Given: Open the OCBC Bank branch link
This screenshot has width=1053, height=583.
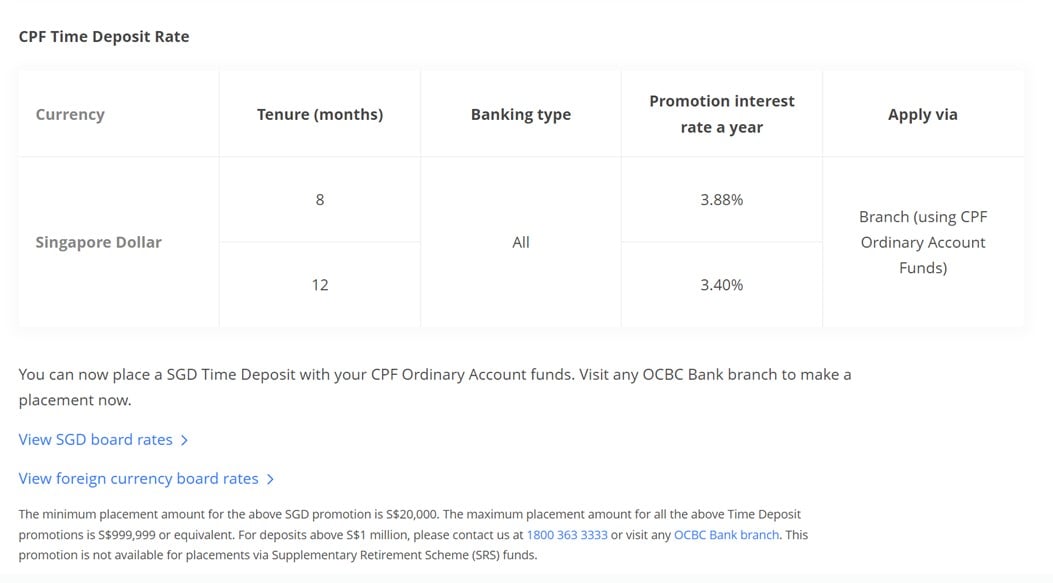Looking at the screenshot, I should click(x=726, y=535).
